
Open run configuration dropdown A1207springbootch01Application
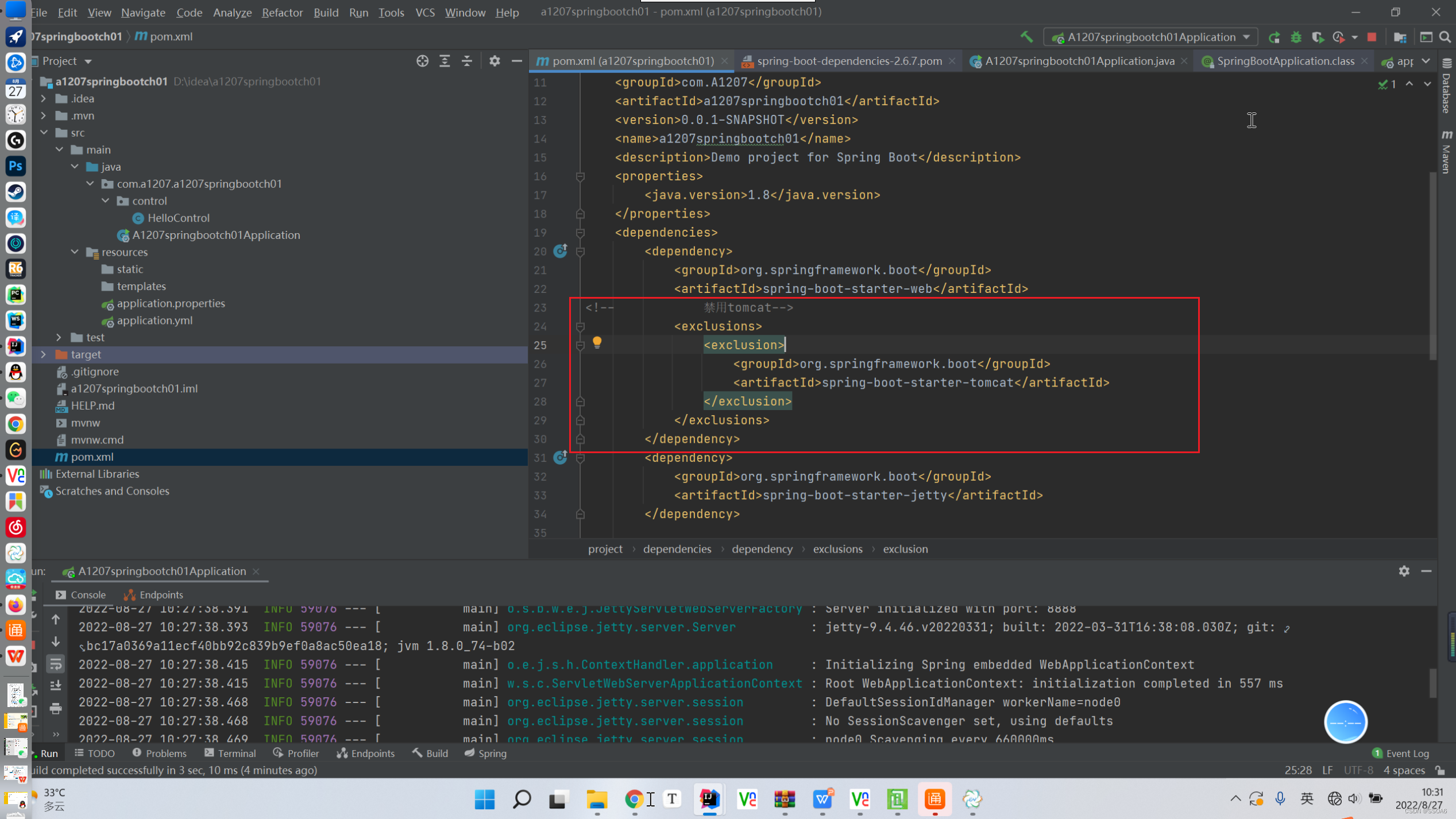pos(1150,37)
